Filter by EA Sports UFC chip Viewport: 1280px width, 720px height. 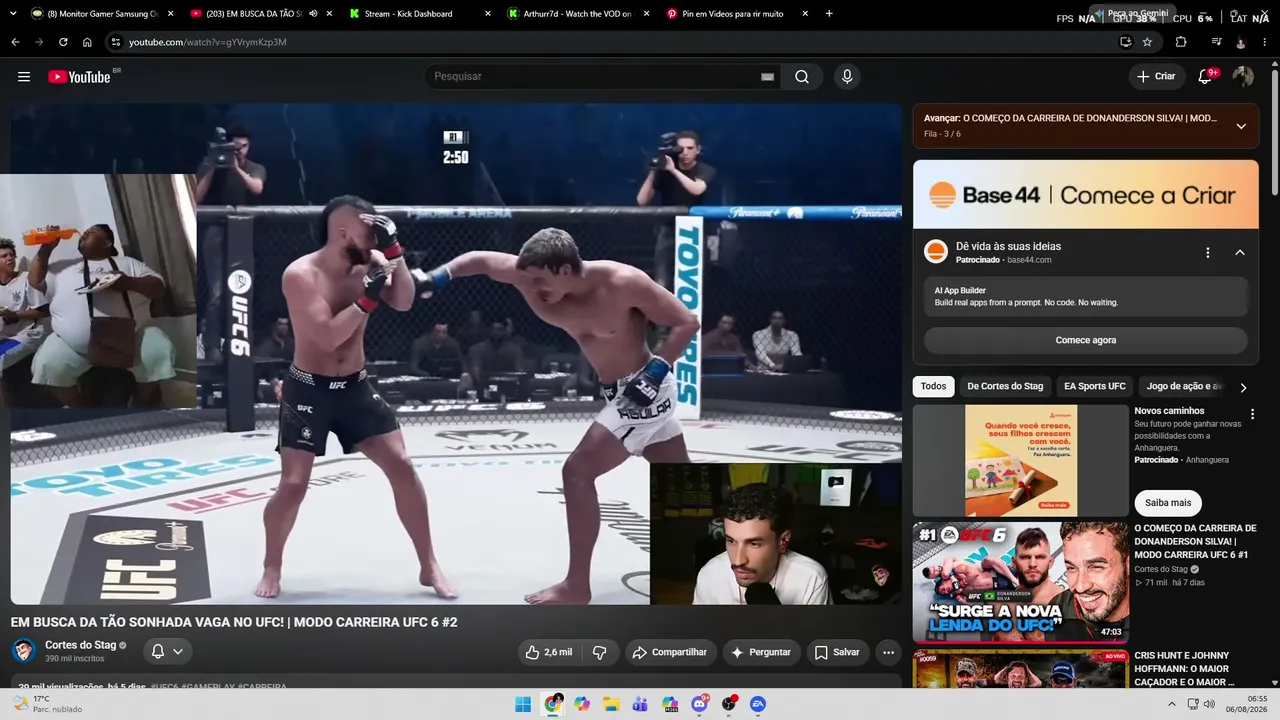pos(1095,386)
